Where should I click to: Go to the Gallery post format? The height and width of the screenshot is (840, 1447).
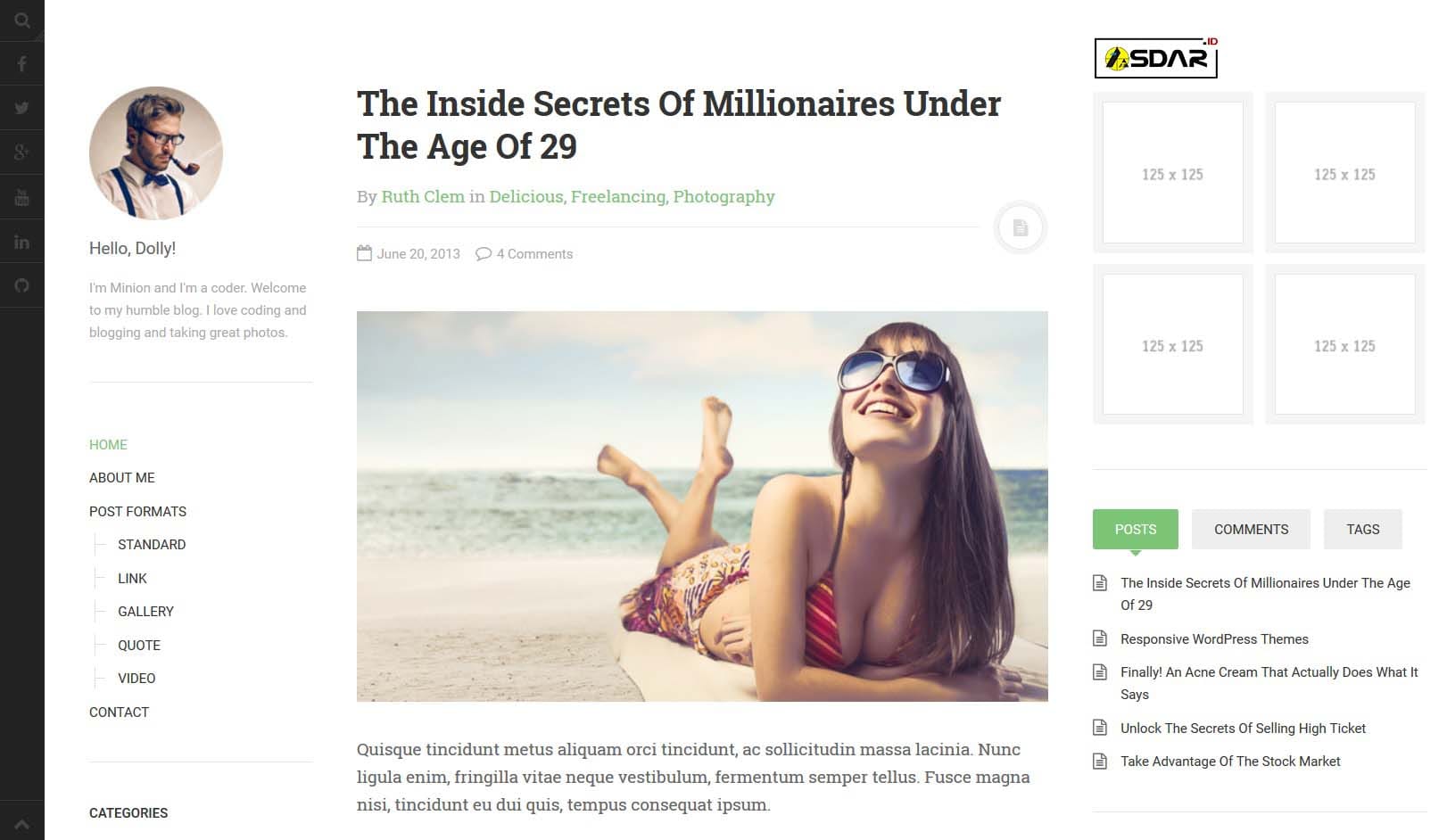tap(145, 612)
